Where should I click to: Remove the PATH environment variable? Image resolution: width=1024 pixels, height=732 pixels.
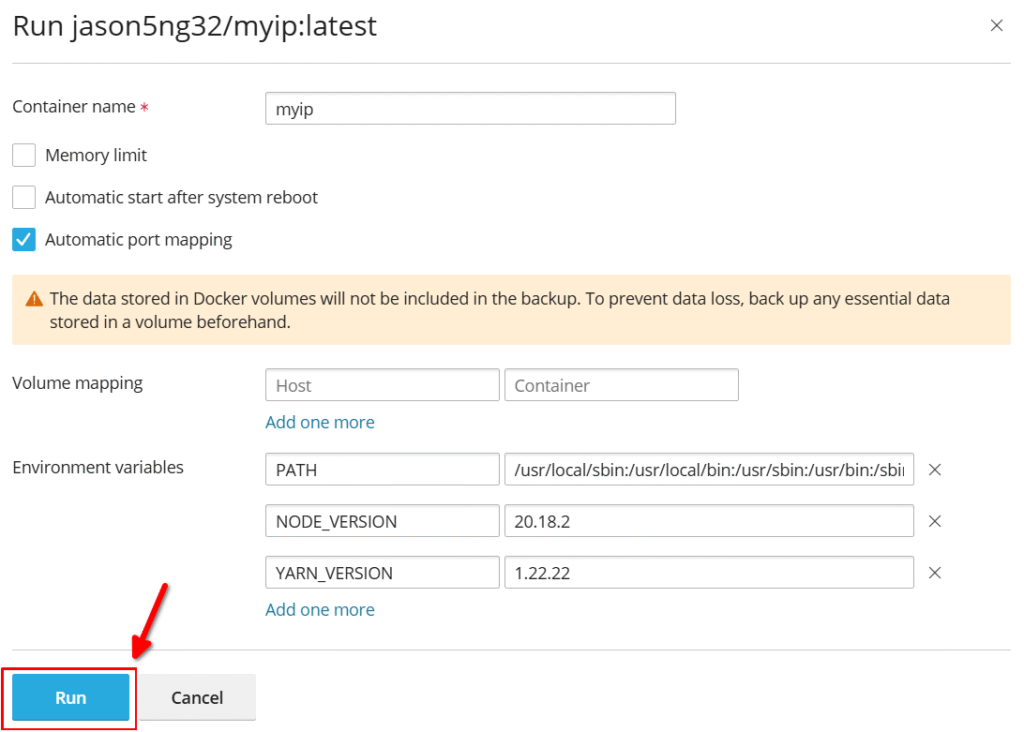(x=935, y=469)
